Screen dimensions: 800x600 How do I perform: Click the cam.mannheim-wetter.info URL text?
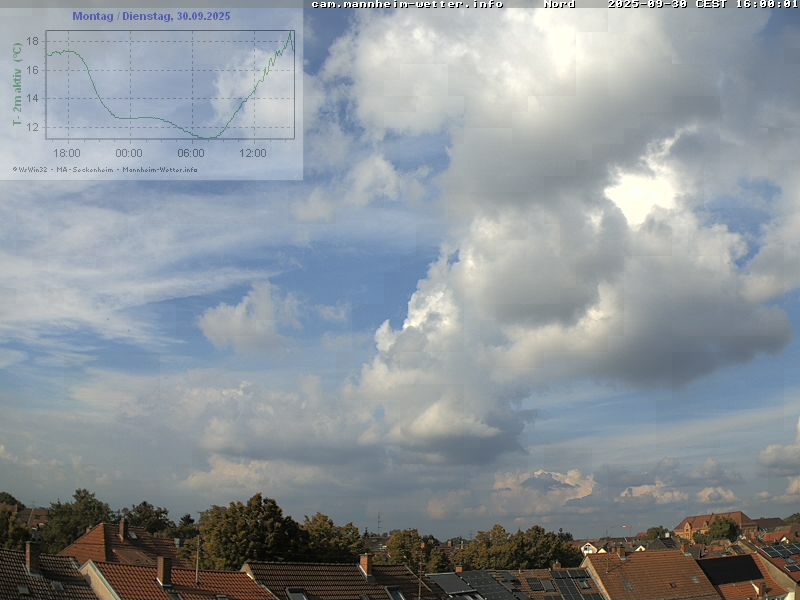point(407,4)
